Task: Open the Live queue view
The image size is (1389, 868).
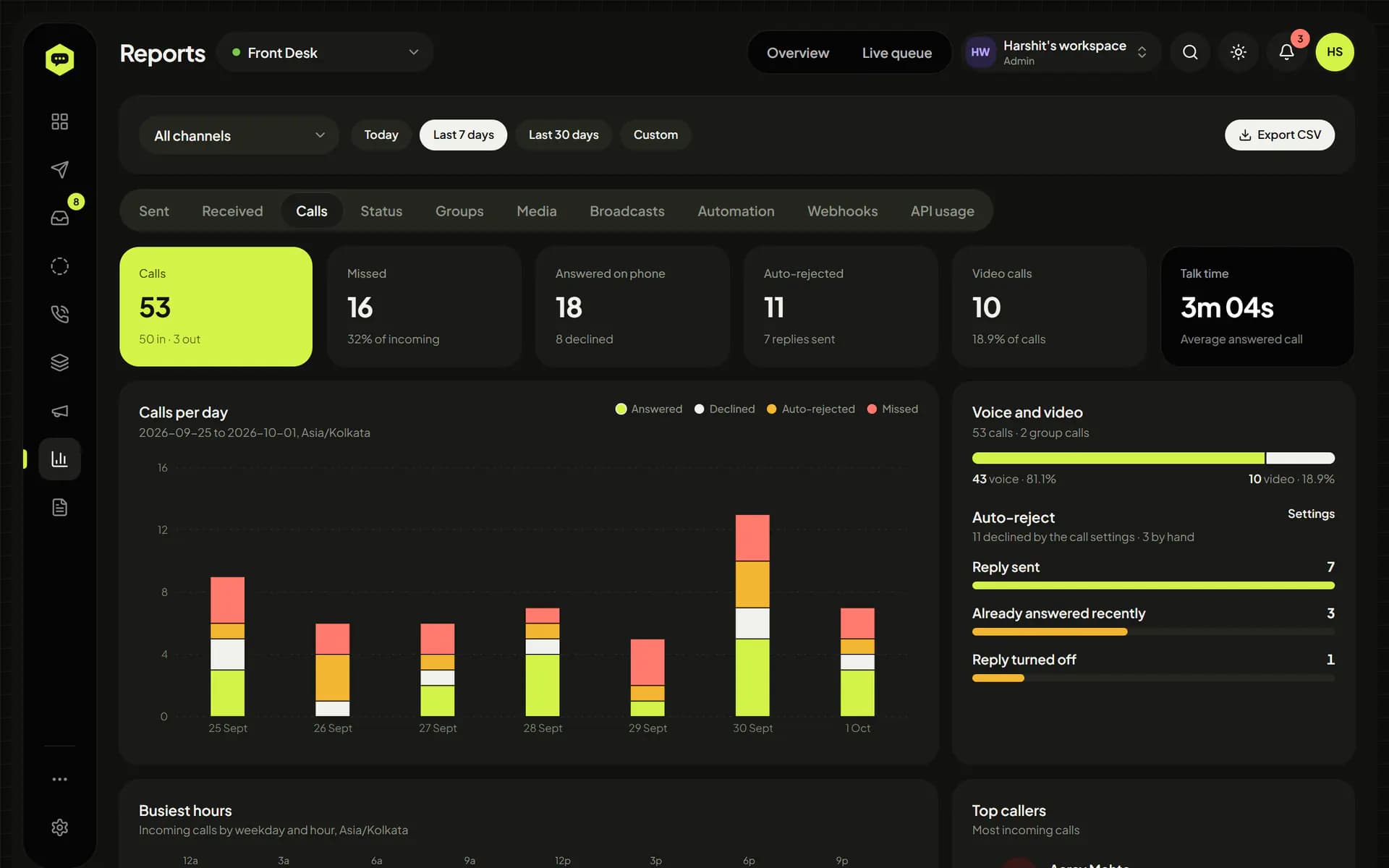Action: coord(896,53)
